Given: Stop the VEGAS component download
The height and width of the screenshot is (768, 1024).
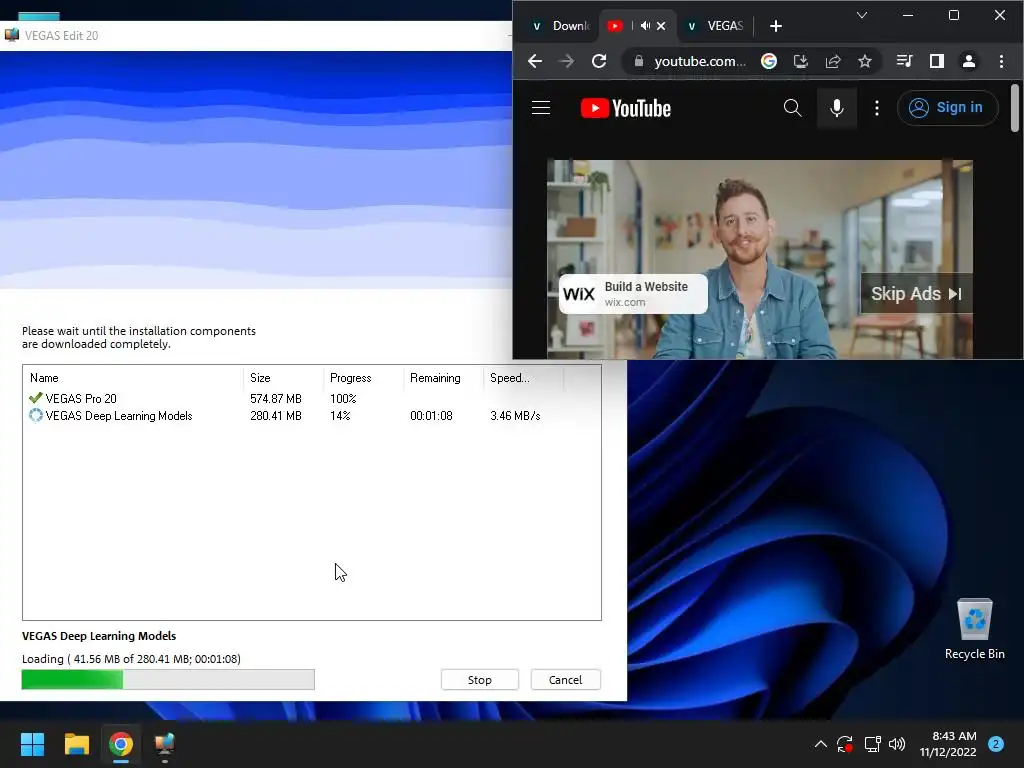Looking at the screenshot, I should tap(479, 680).
